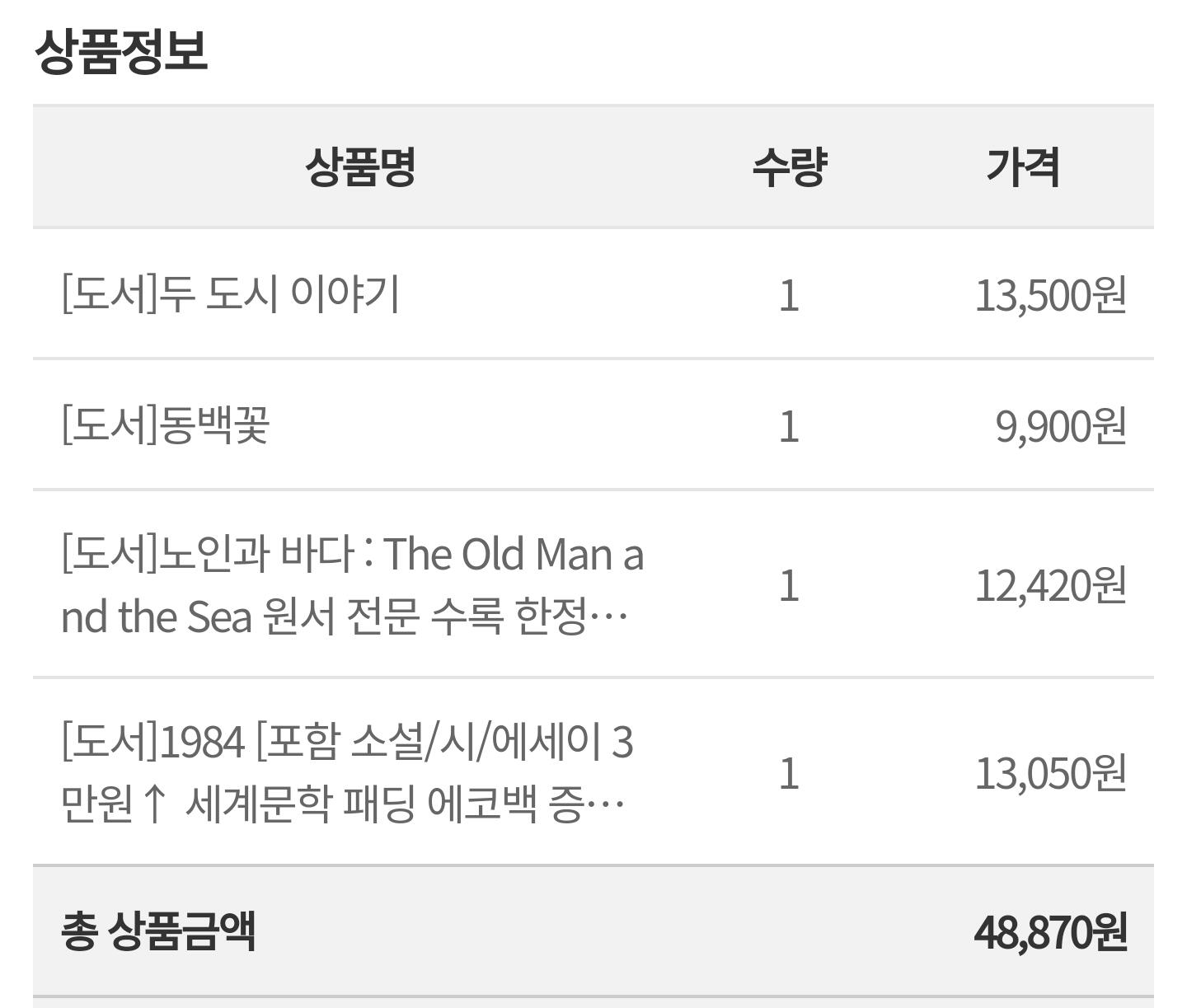Image resolution: width=1187 pixels, height=1008 pixels.
Task: Click the 가격 column header
Action: [1023, 167]
